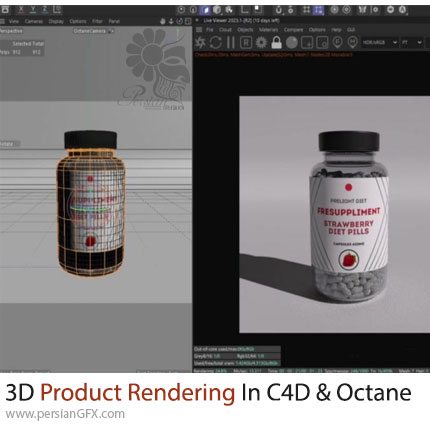Click the toggle active view icon in viewport header
430x427 pixels.
188,21
